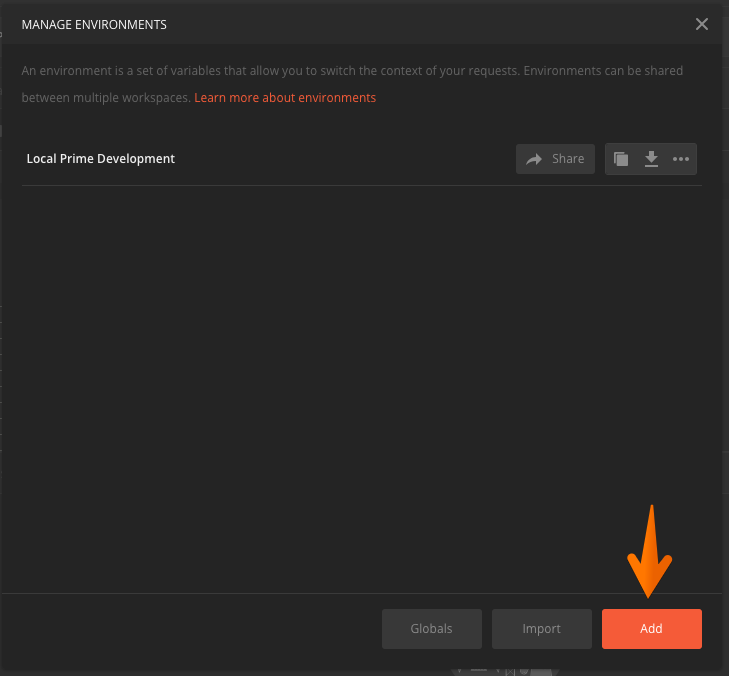This screenshot has height=676, width=729.
Task: Share the Local Prime Development environment
Action: click(x=555, y=159)
